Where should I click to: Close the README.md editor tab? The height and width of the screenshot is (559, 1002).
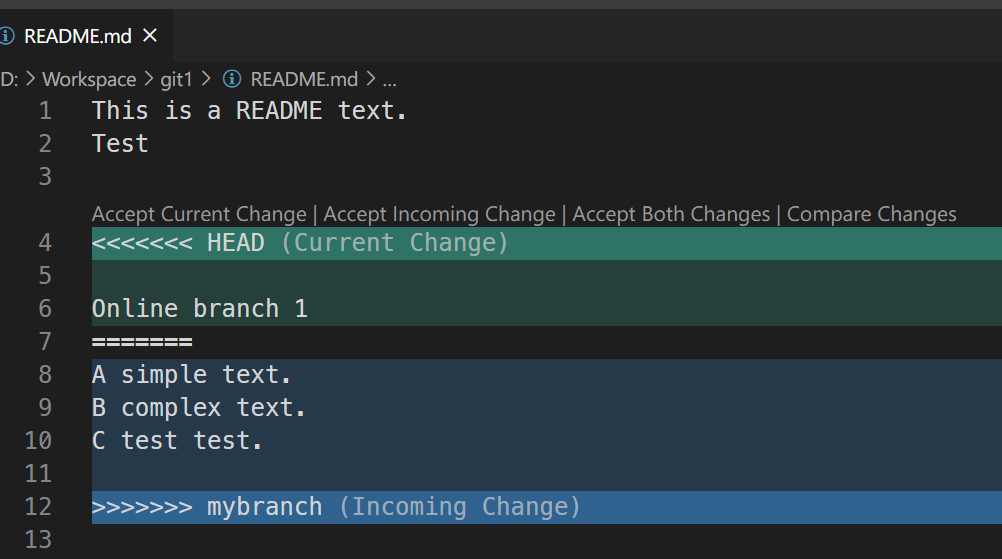[x=151, y=36]
